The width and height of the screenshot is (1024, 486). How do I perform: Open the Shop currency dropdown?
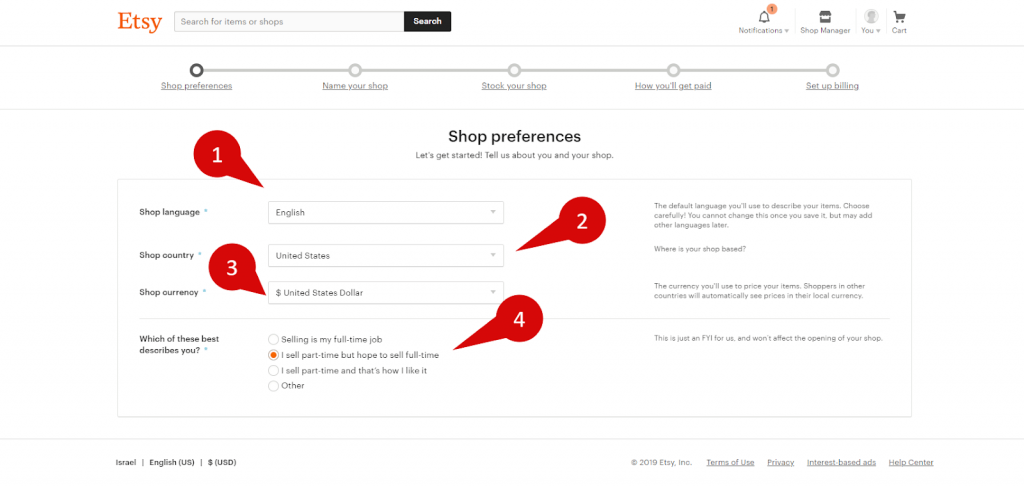tap(386, 293)
